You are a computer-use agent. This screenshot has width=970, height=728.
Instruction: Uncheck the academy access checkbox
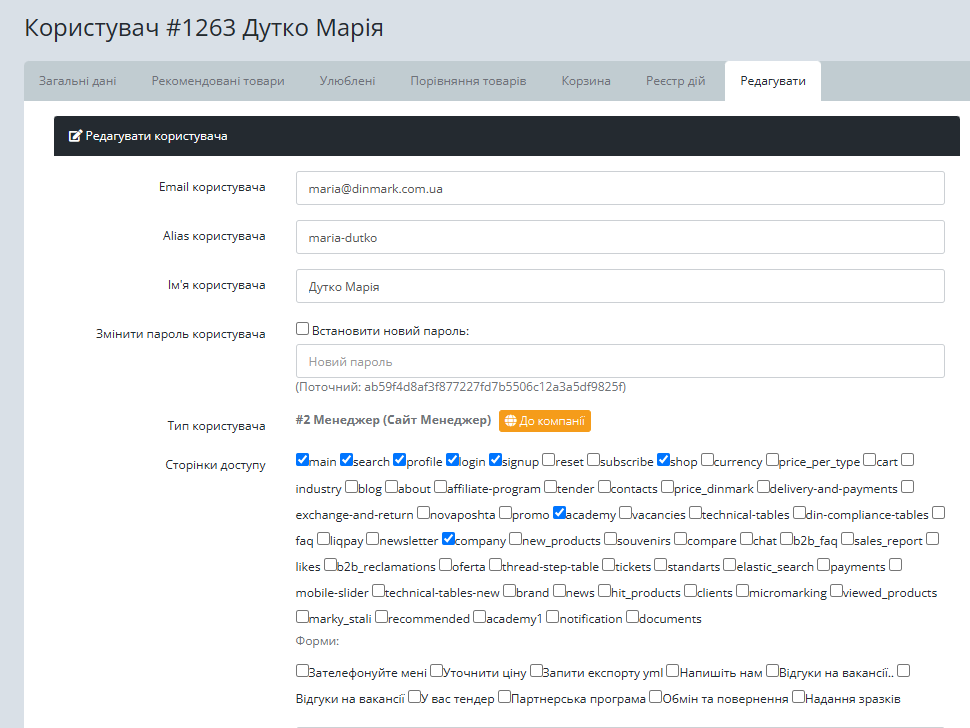point(559,513)
